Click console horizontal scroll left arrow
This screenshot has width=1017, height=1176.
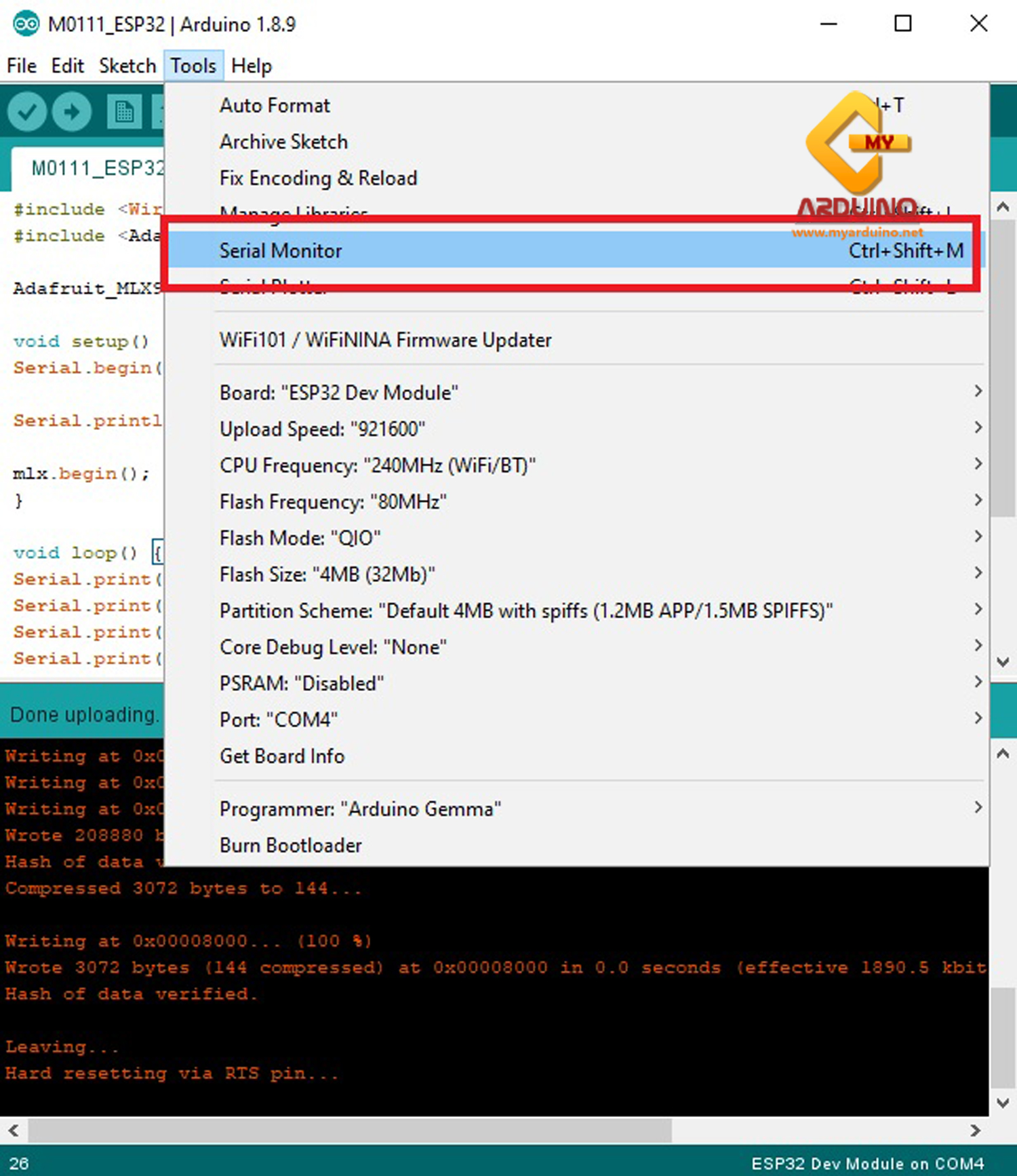coord(14,1131)
